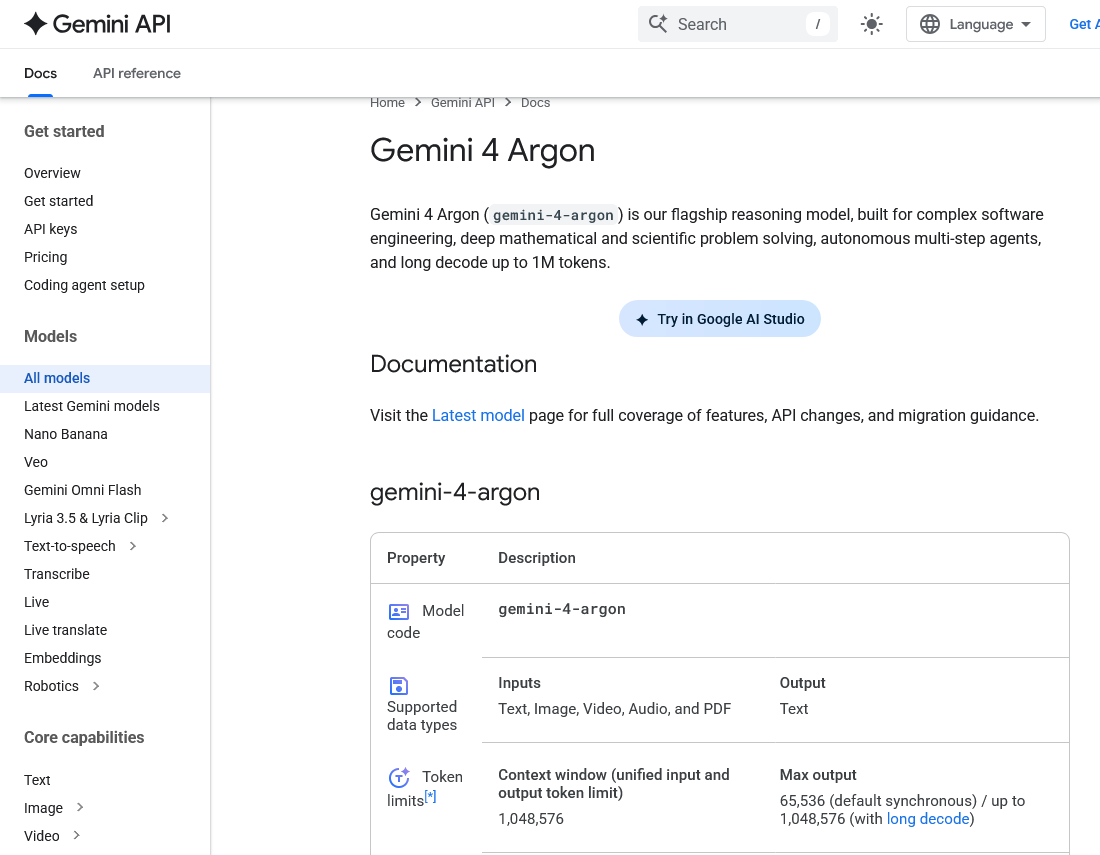Toggle the light/dark theme sun icon
Screen dimensions: 1100x855
tap(871, 25)
